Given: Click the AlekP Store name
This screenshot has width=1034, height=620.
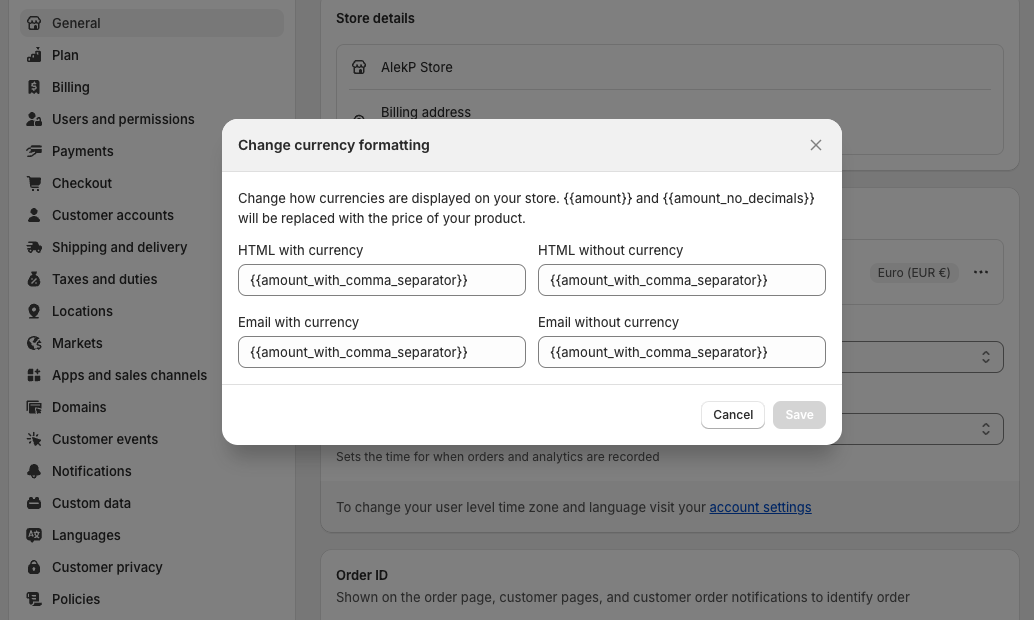Looking at the screenshot, I should (x=417, y=67).
